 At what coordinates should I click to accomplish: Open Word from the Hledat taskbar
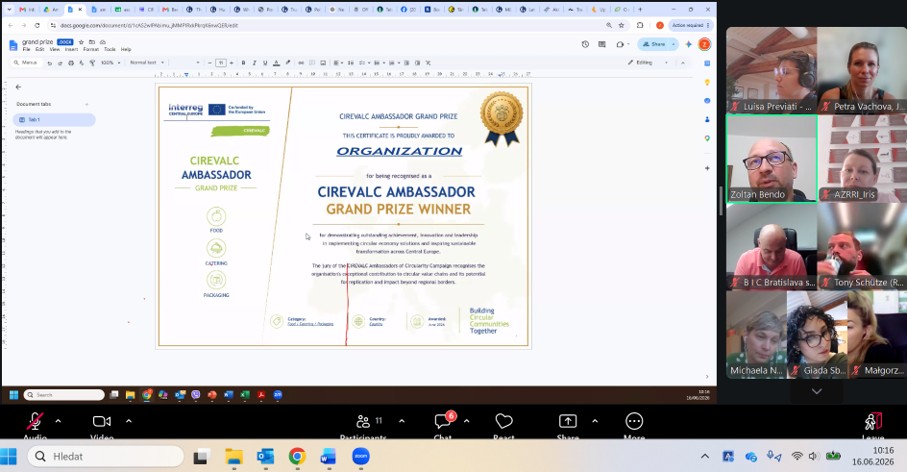coord(328,456)
